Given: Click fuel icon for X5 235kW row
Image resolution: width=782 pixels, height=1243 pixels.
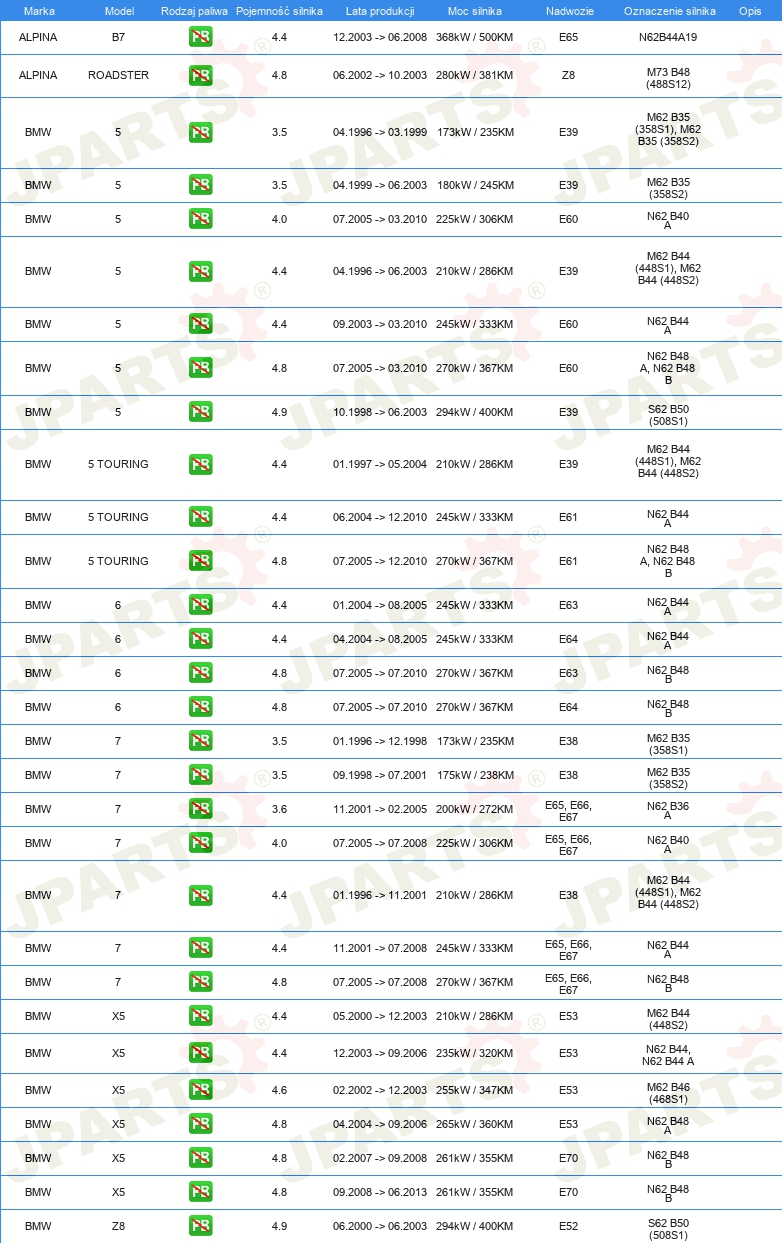Looking at the screenshot, I should pyautogui.click(x=200, y=1053).
